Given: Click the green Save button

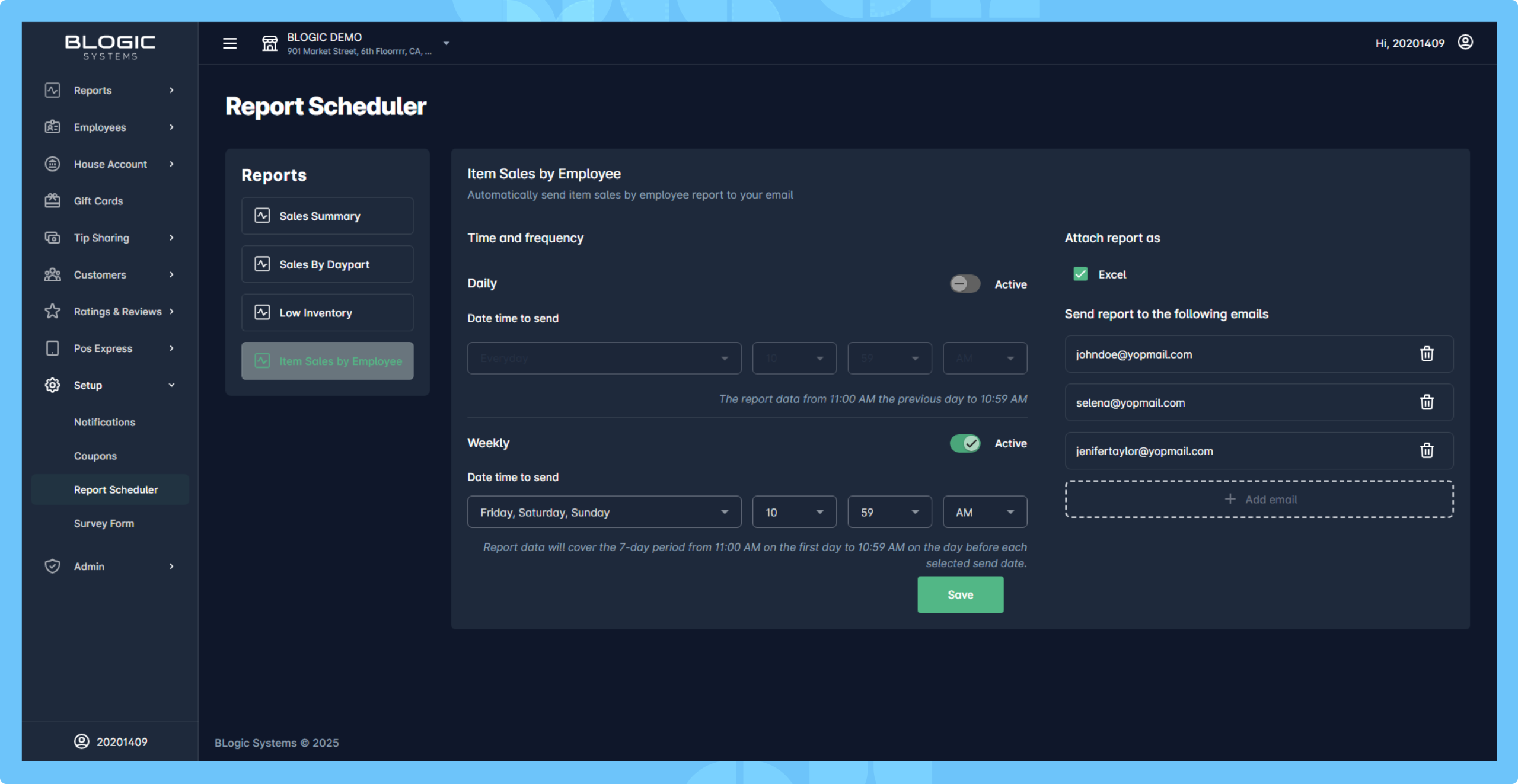Looking at the screenshot, I should [960, 594].
